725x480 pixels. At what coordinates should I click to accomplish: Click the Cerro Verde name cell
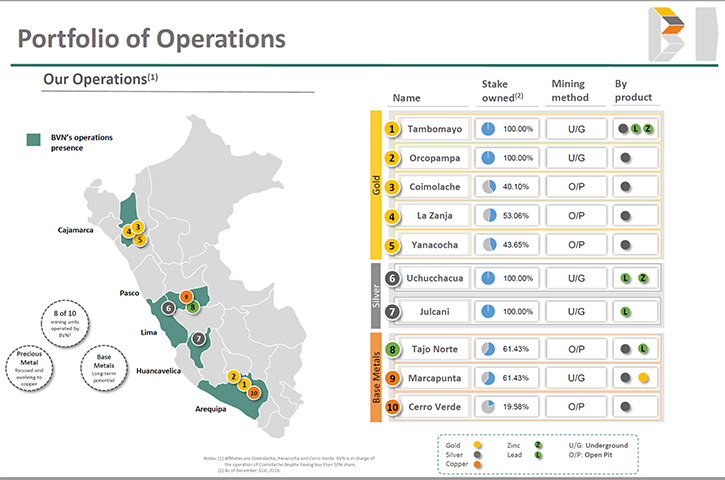[435, 407]
